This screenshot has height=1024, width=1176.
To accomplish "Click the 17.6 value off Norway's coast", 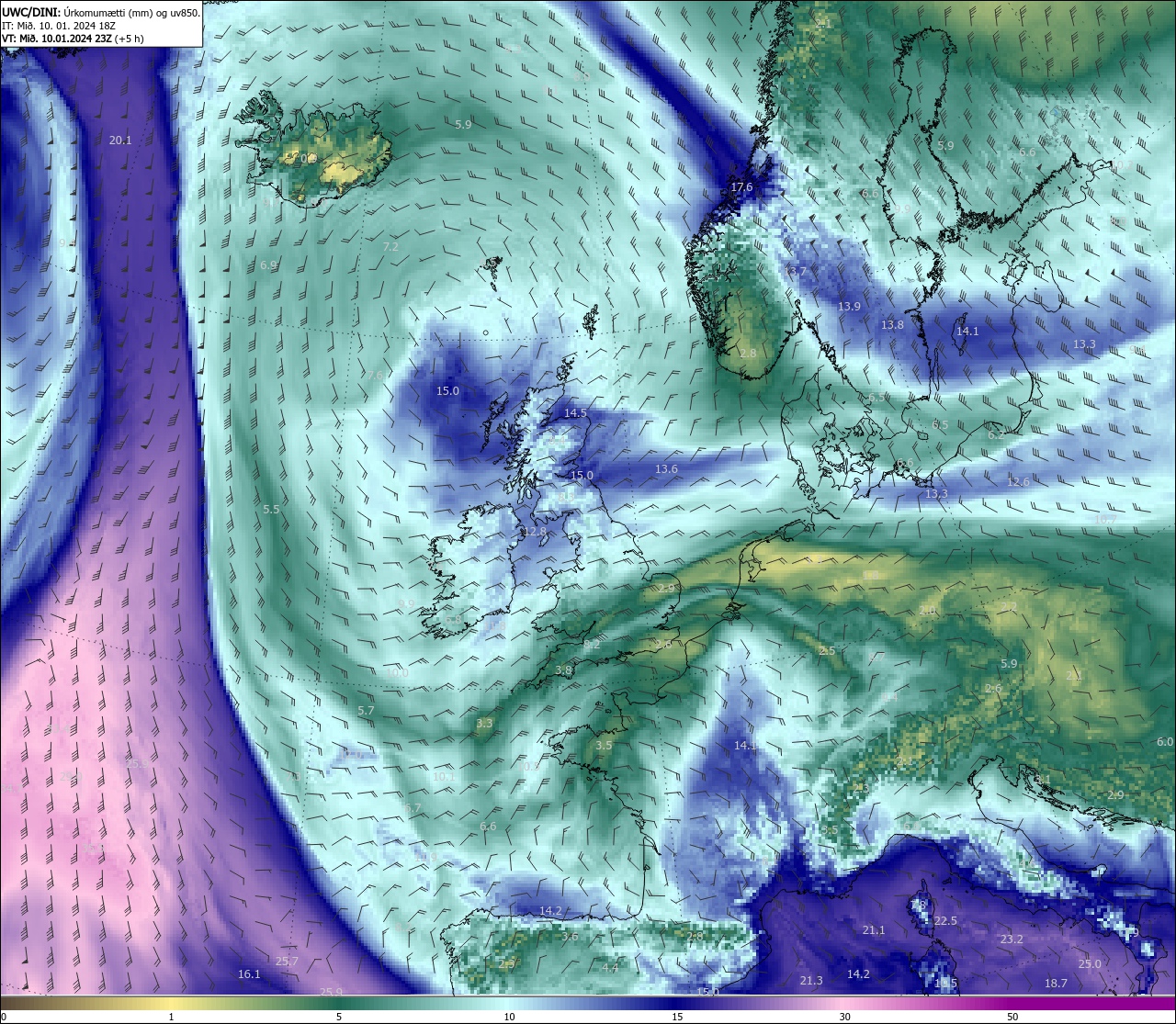I will pyautogui.click(x=741, y=187).
